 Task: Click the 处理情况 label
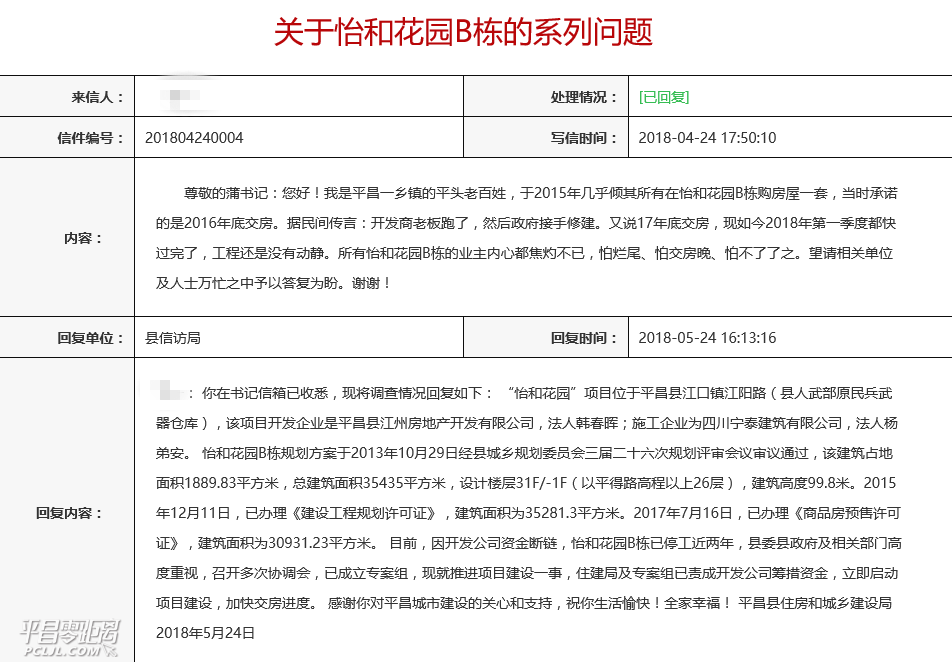coord(585,97)
